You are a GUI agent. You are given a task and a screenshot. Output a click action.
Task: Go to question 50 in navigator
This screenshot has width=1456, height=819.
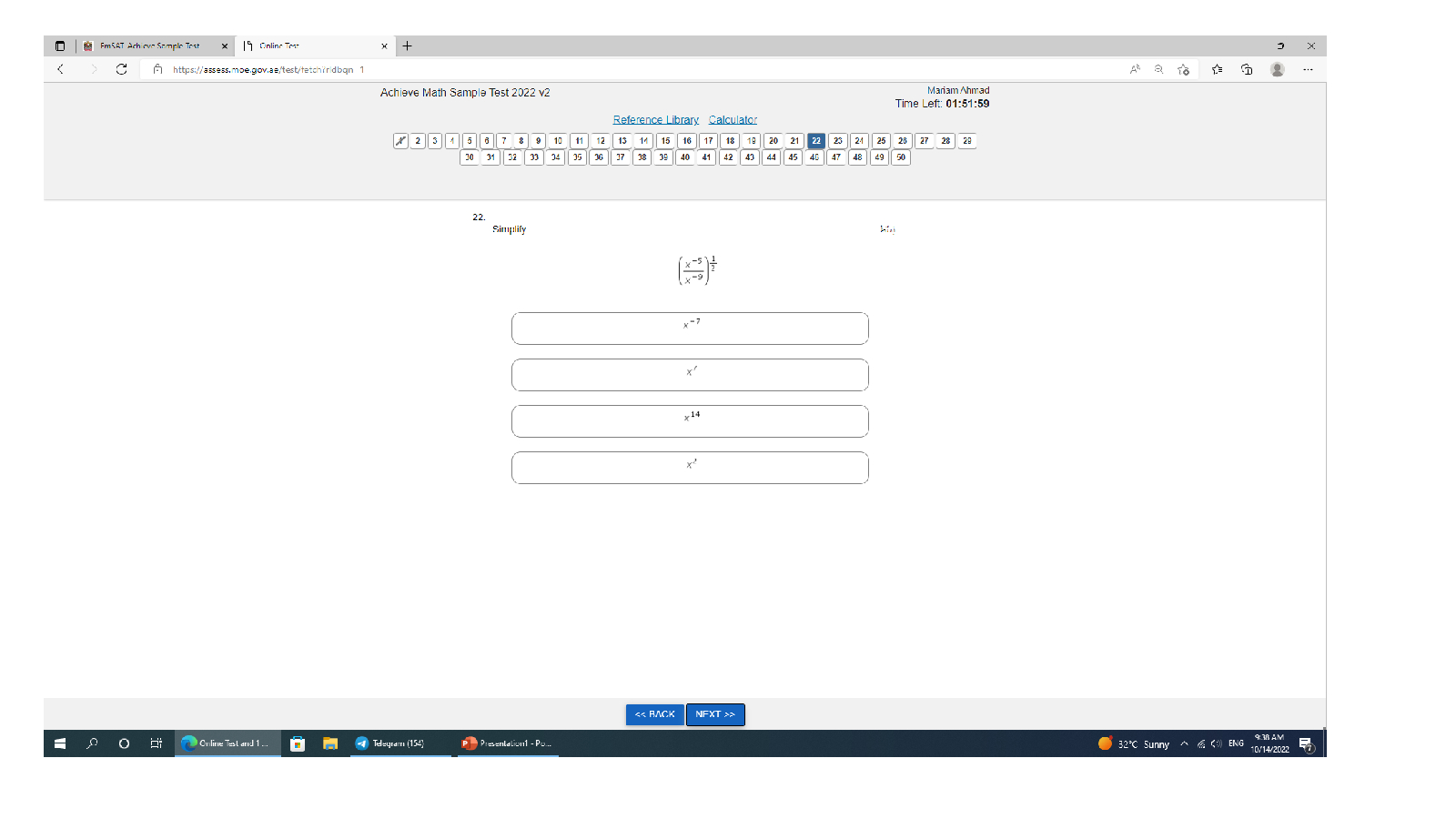click(901, 157)
